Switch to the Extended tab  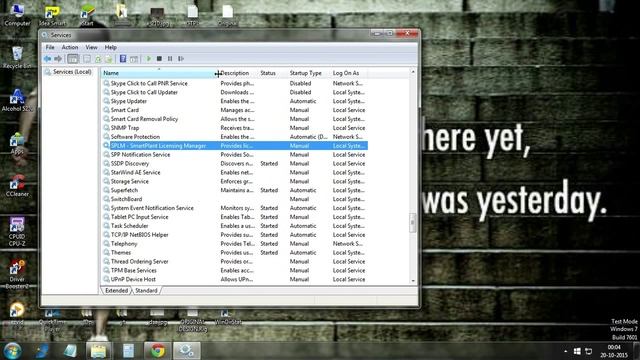tap(116, 291)
